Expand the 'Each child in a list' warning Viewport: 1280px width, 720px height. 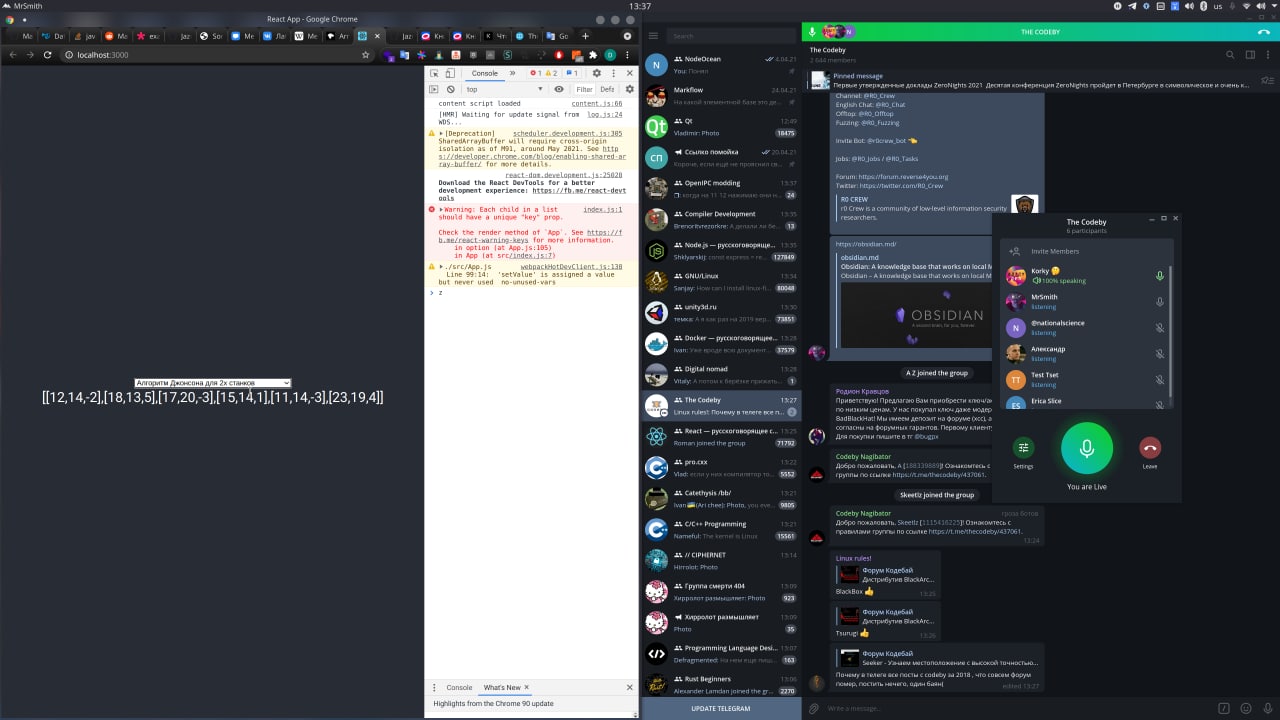tap(441, 210)
